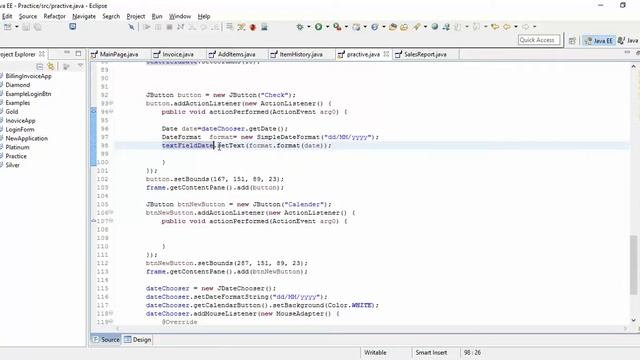Switch to the Design editor tab
This screenshot has height=360, width=640.
click(x=138, y=340)
